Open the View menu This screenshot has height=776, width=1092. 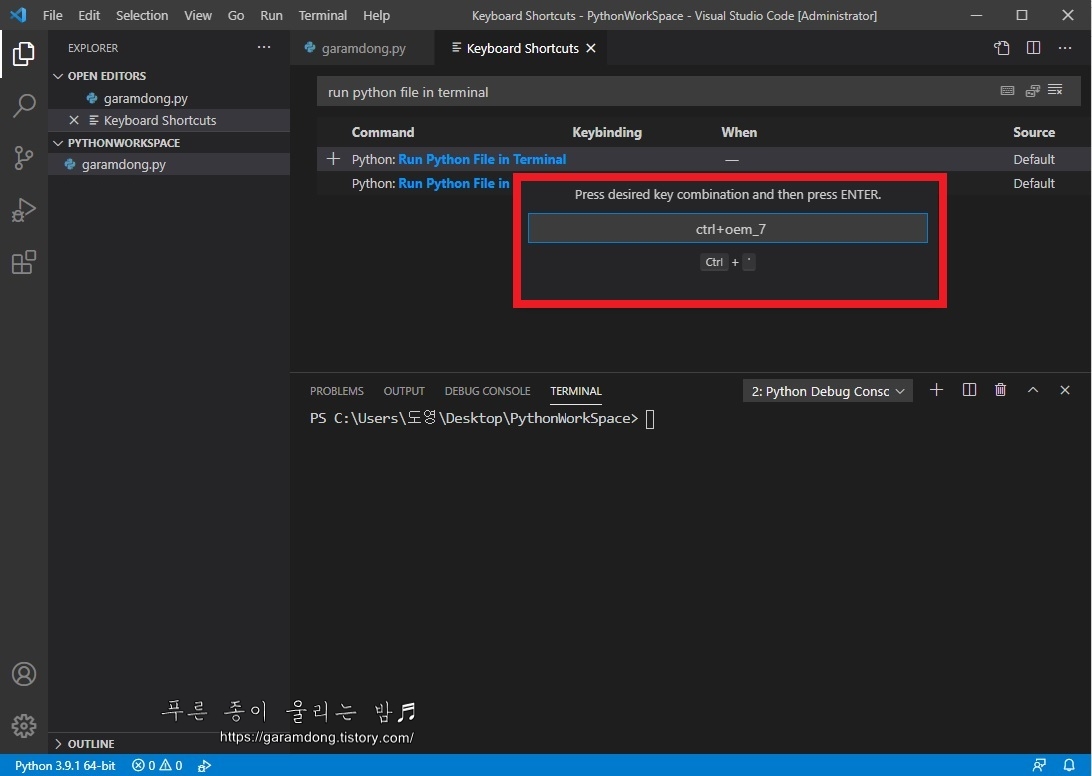pyautogui.click(x=198, y=15)
